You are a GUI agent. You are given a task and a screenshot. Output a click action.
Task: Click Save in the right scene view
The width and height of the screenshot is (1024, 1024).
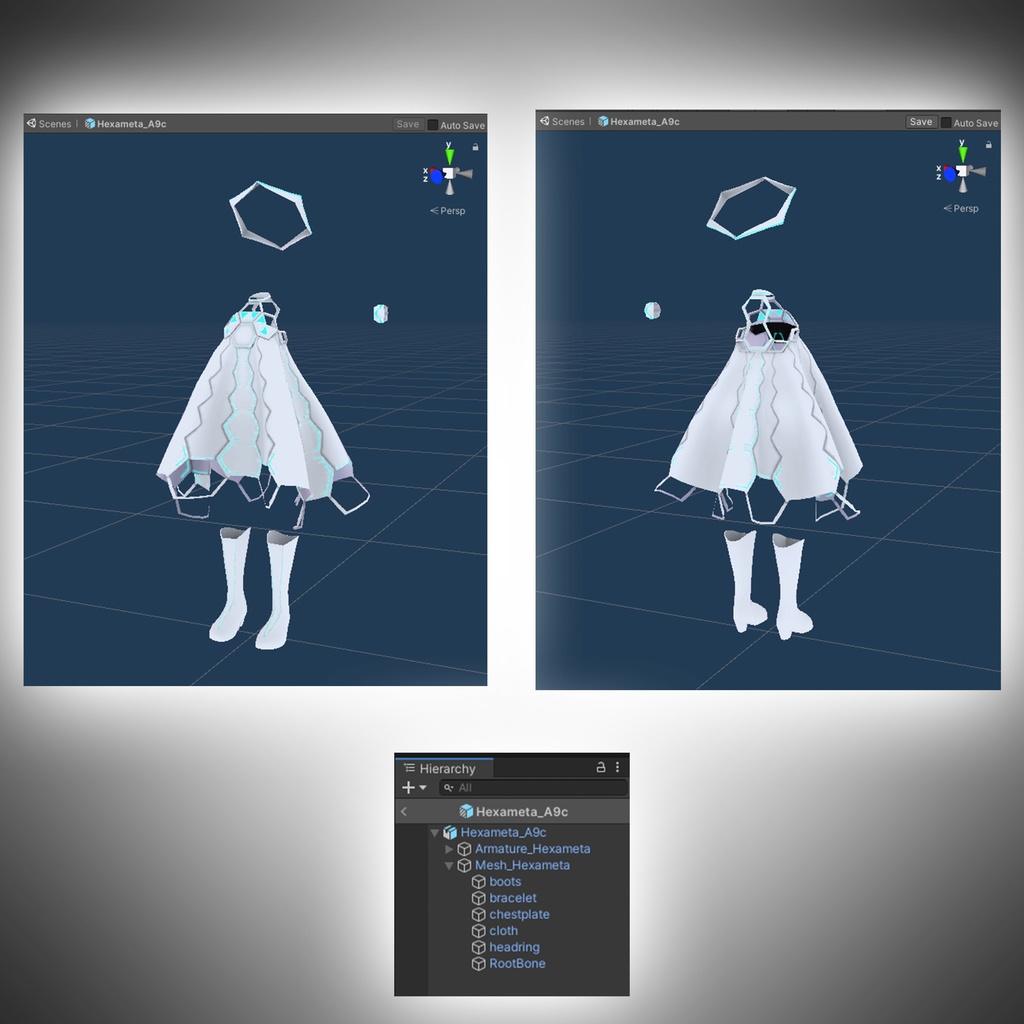(x=921, y=121)
